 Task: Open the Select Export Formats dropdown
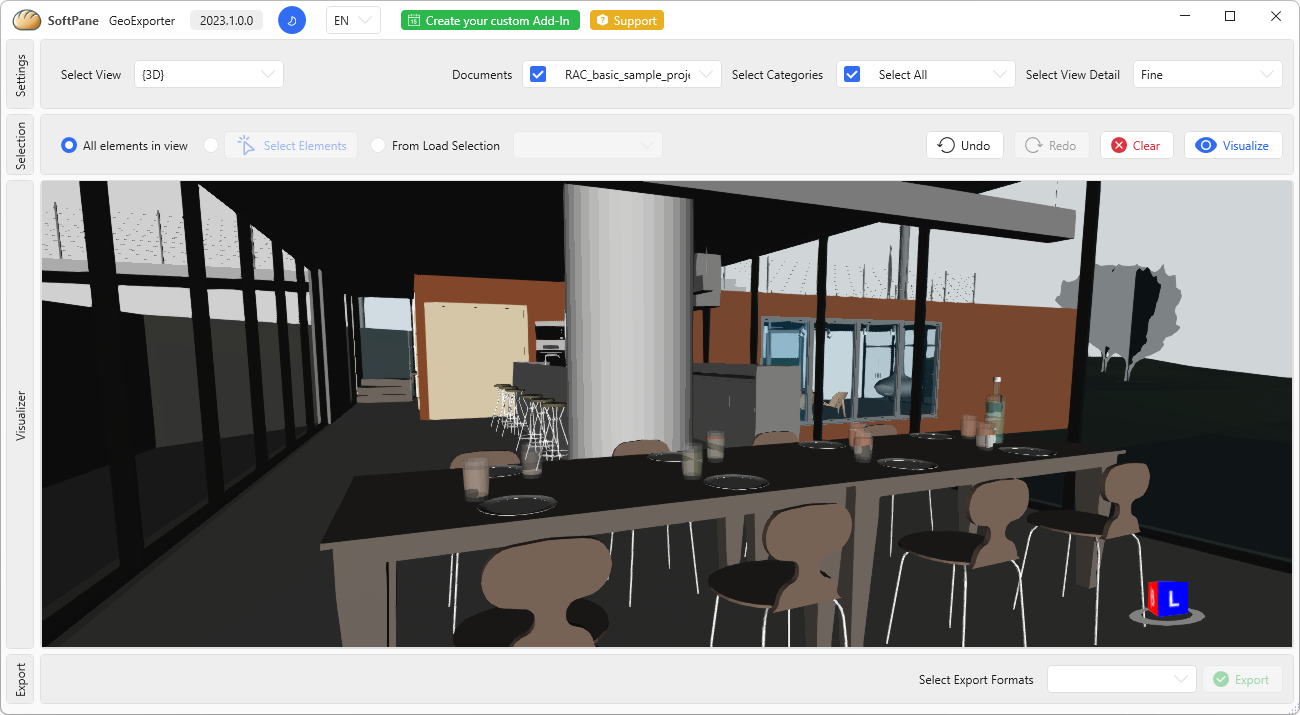pyautogui.click(x=1121, y=679)
